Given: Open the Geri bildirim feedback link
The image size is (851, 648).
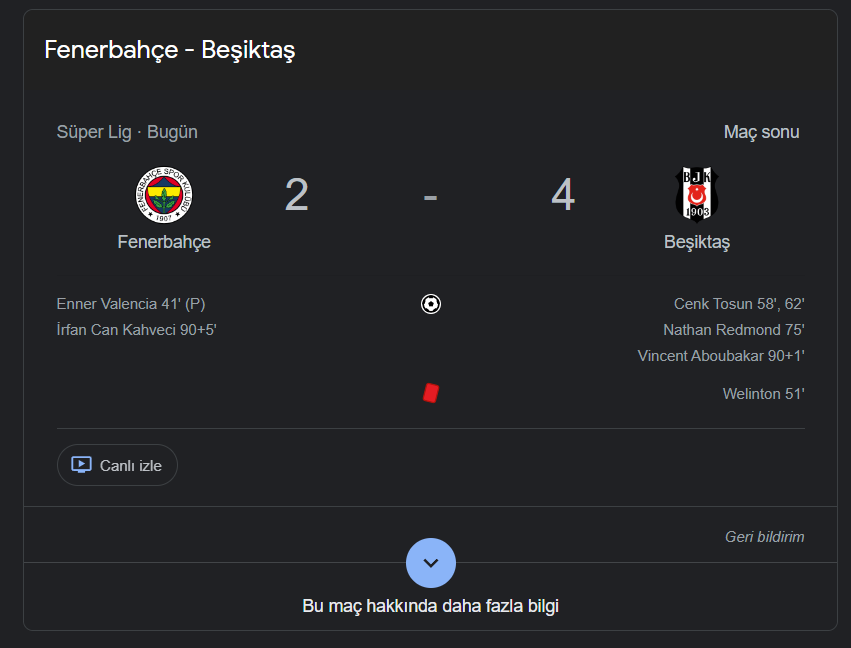Looking at the screenshot, I should pos(764,537).
